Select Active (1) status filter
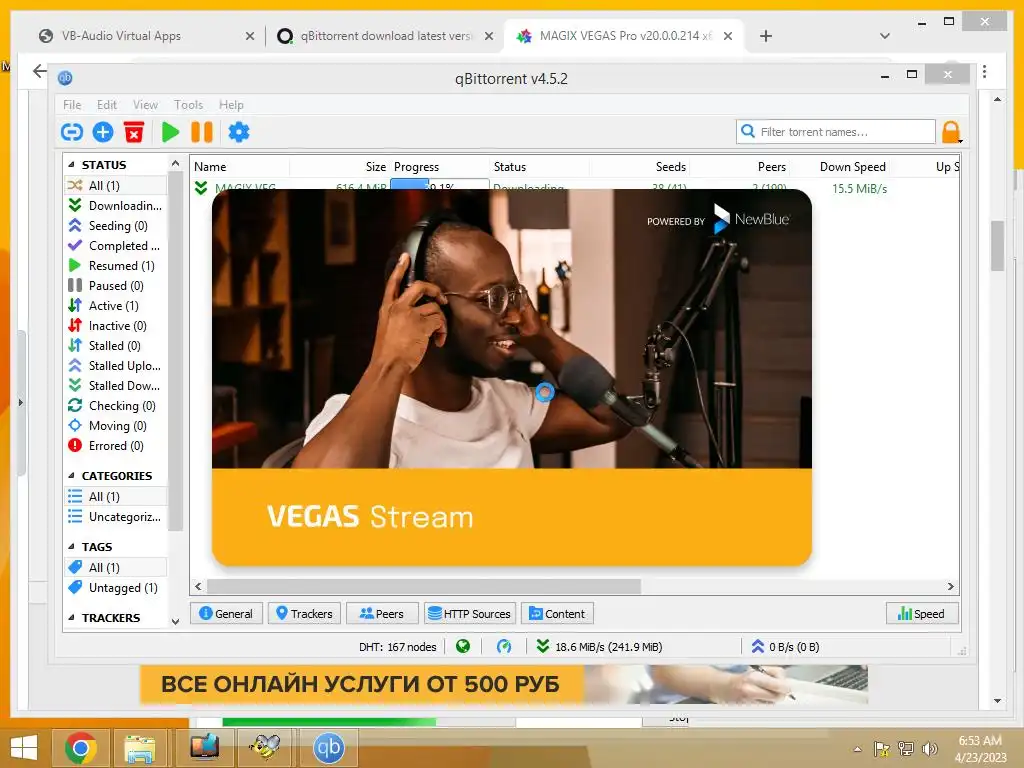 click(x=116, y=306)
